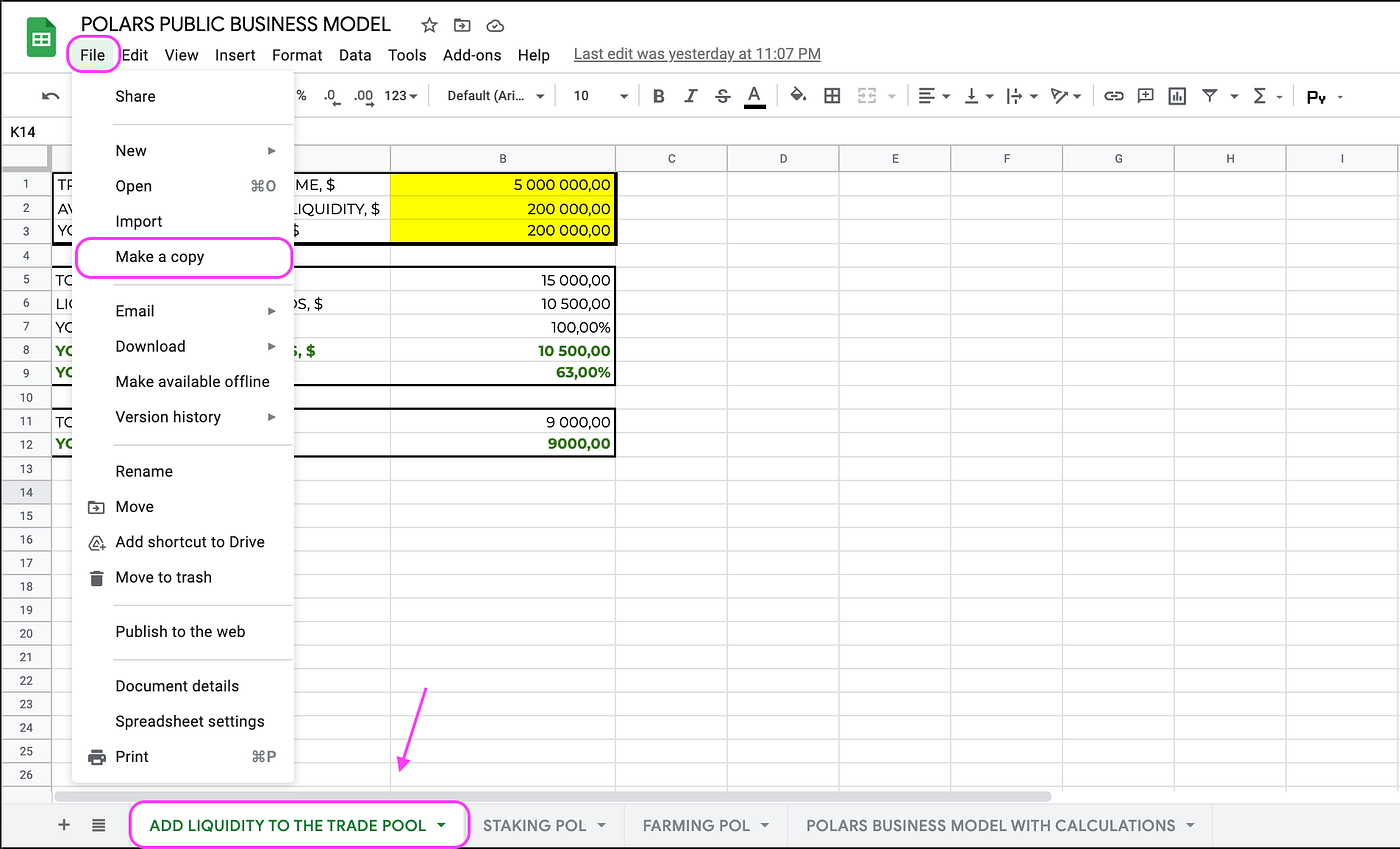Click the Functions sigma icon
The image size is (1400, 849).
coord(1259,96)
